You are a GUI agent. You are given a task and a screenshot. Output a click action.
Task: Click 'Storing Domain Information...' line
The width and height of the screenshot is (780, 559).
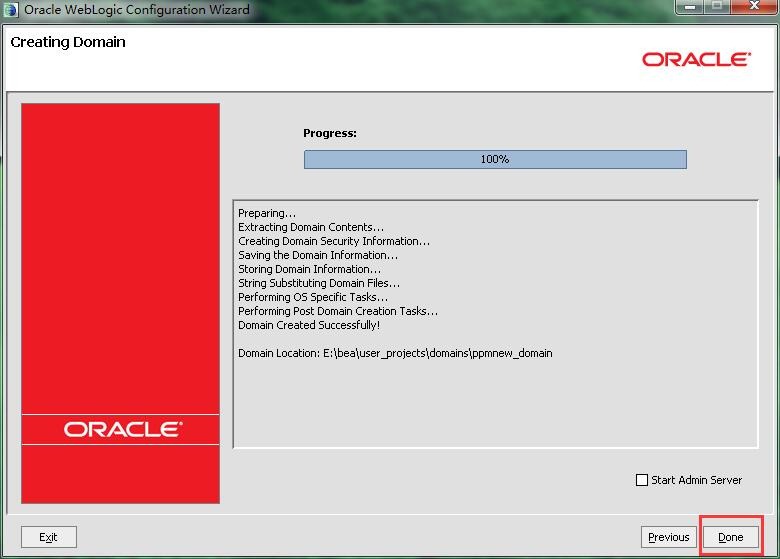click(x=309, y=269)
